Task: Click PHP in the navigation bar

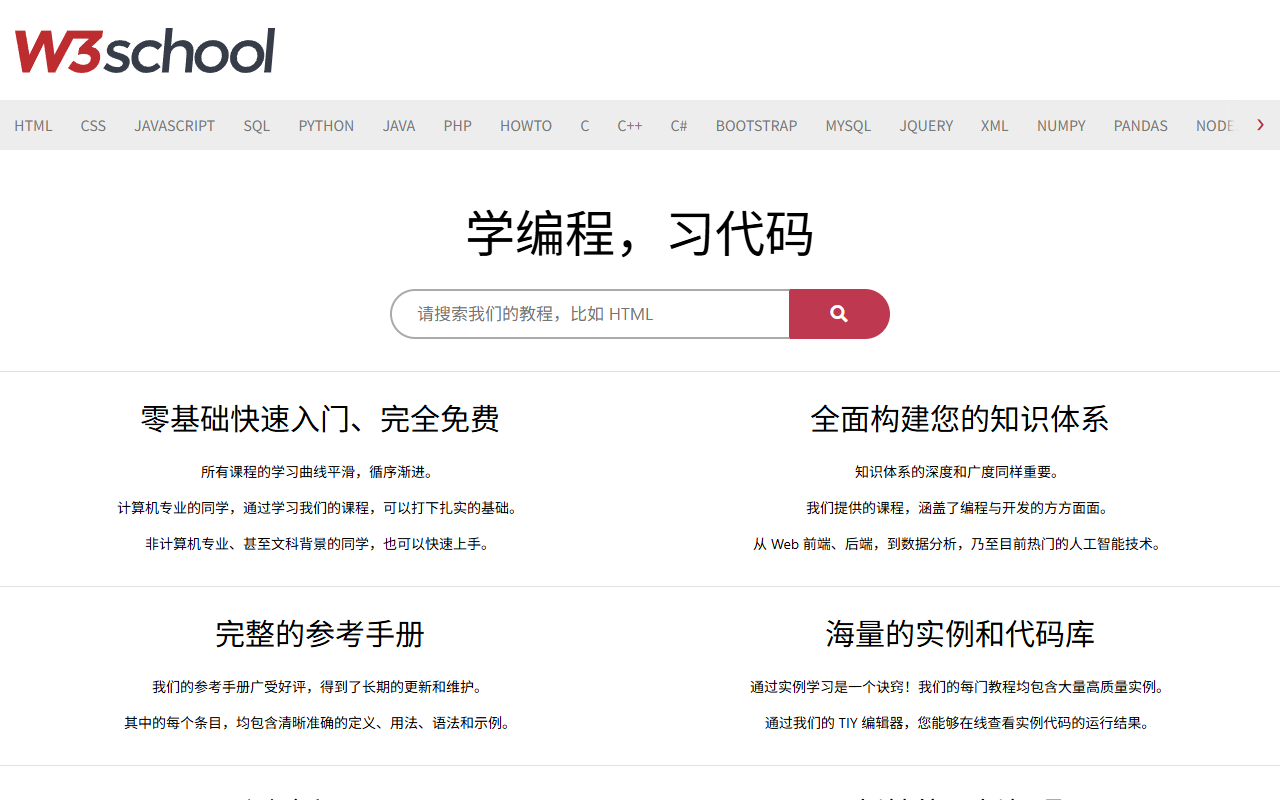Action: tap(458, 126)
